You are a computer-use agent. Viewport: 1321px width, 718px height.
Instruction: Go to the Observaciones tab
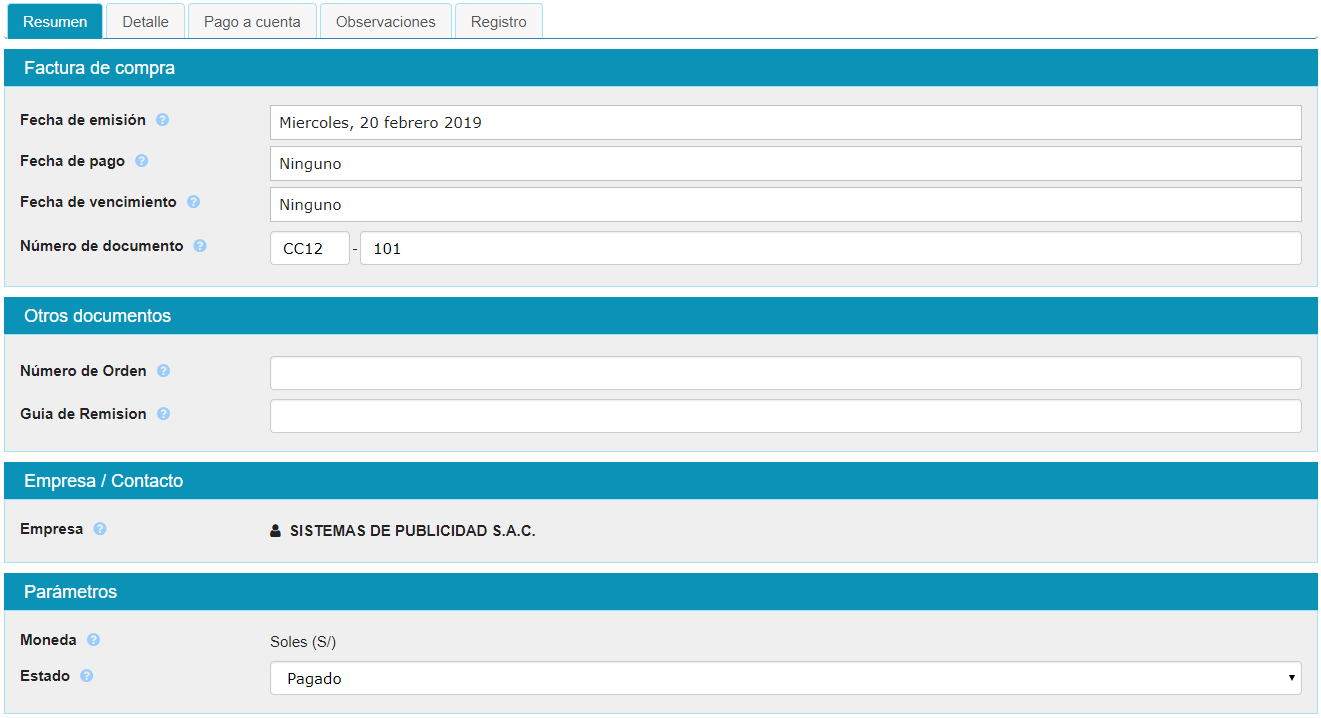tap(385, 21)
